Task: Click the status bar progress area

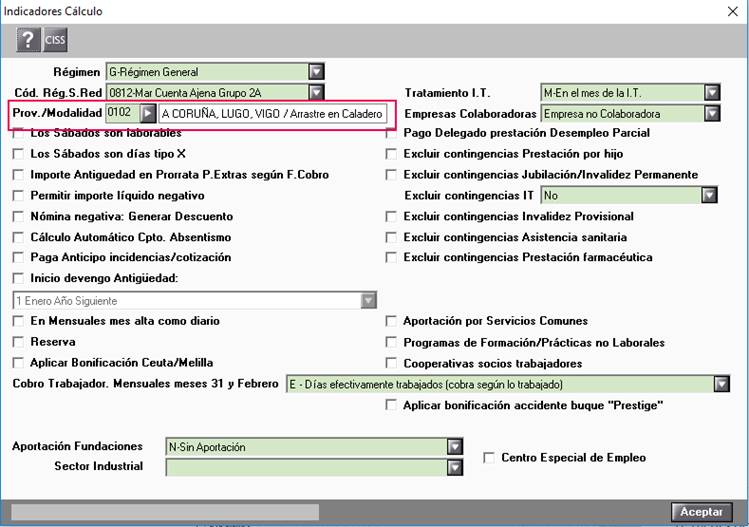Action: pyautogui.click(x=165, y=512)
